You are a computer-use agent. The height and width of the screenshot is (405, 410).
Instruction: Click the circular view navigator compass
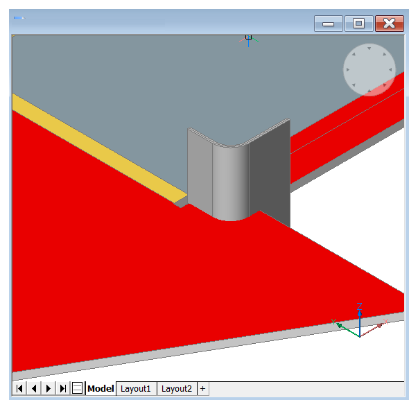point(369,70)
